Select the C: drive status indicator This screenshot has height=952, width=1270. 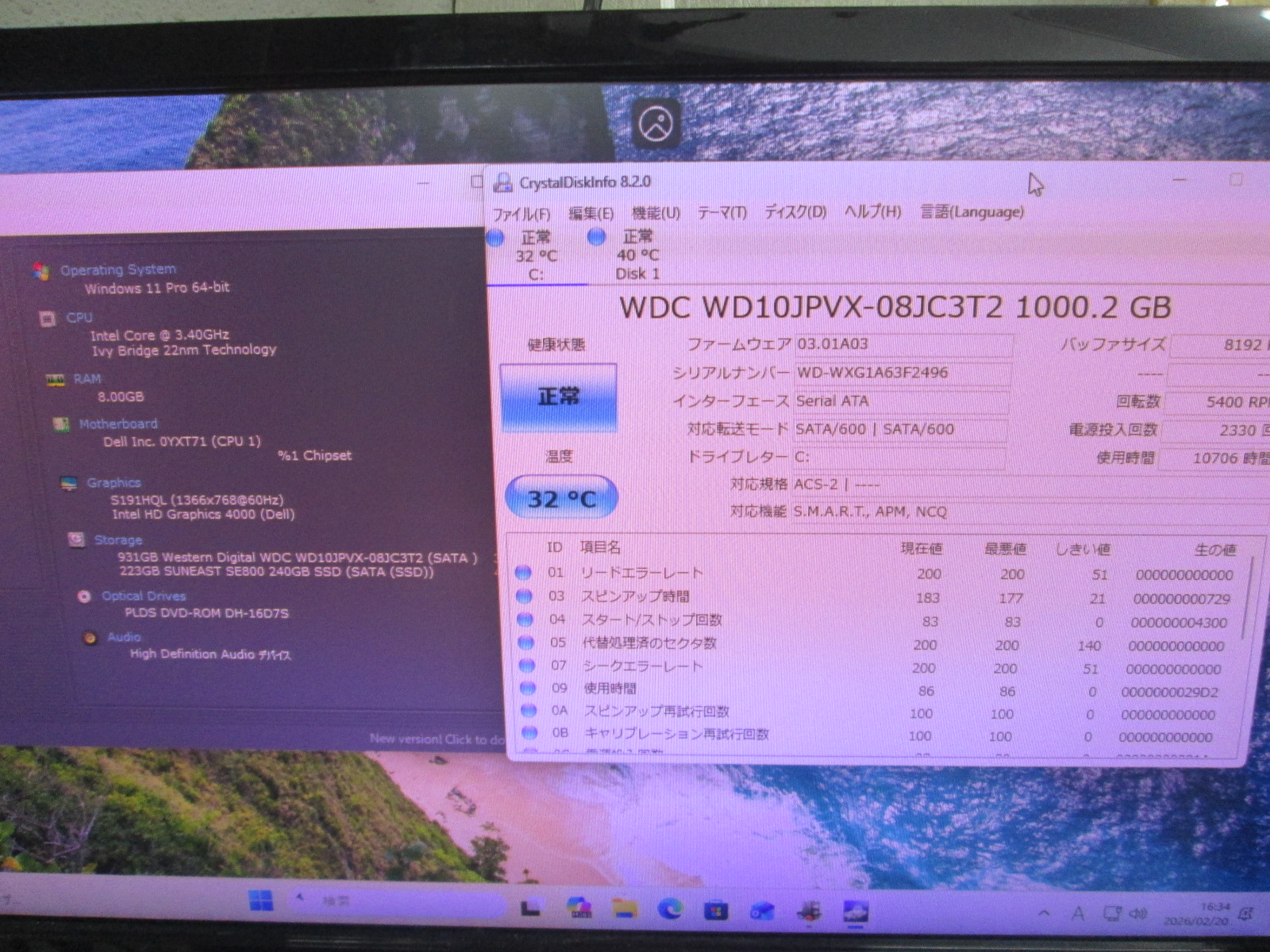pyautogui.click(x=527, y=255)
